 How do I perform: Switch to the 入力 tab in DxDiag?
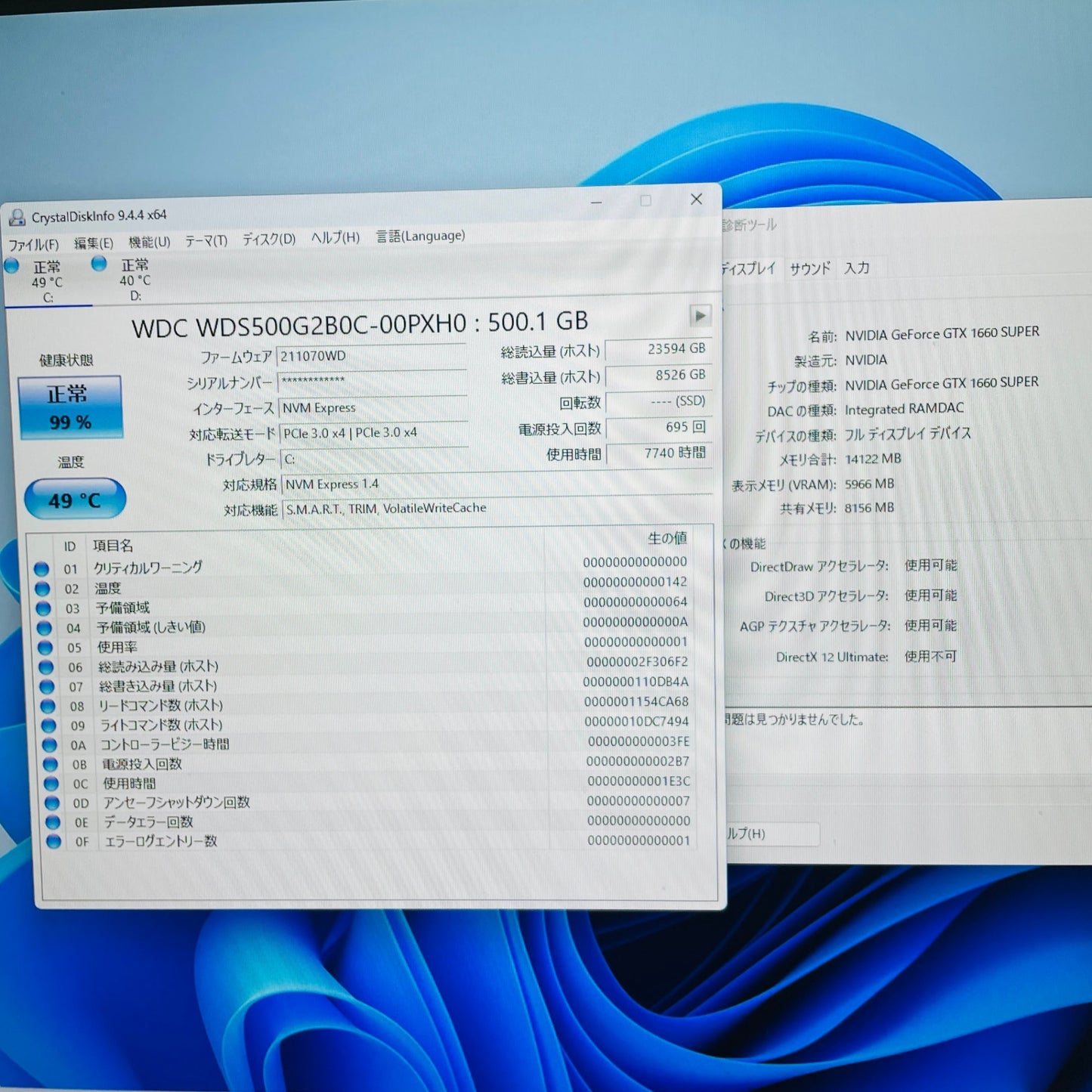pos(858,268)
